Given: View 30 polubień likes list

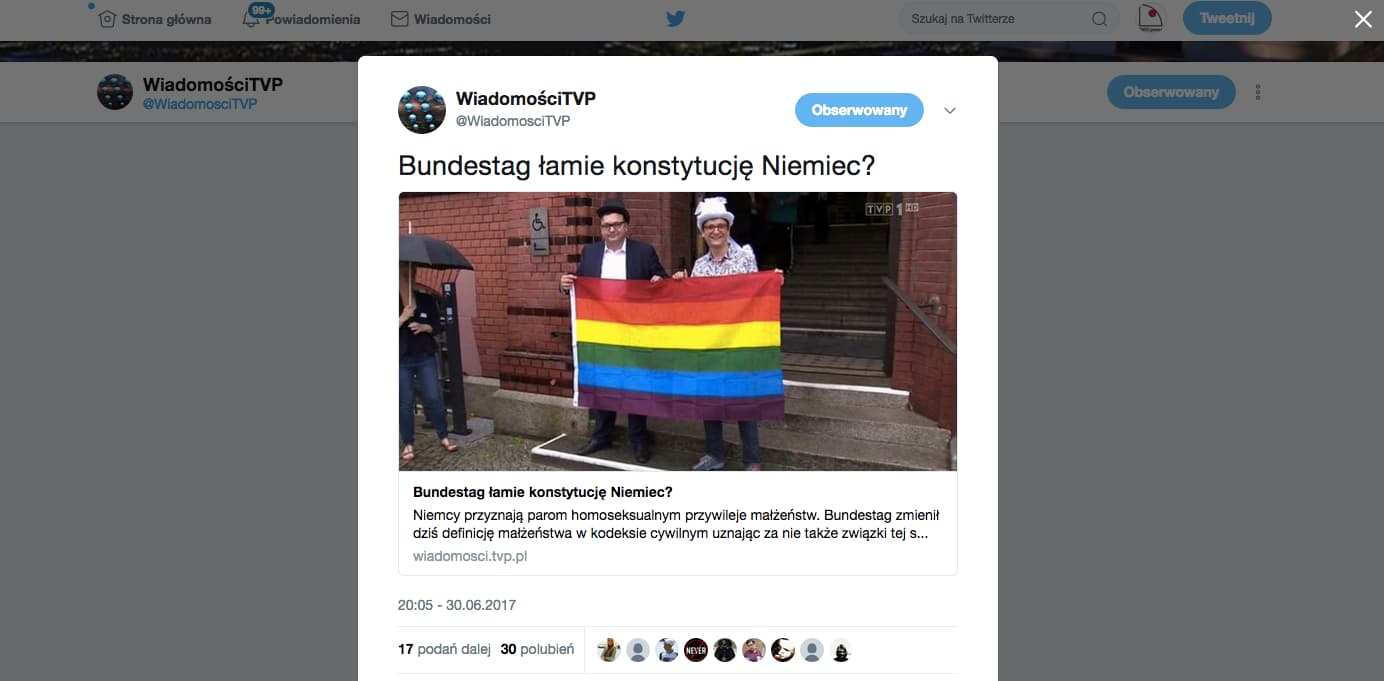Looking at the screenshot, I should pos(537,649).
